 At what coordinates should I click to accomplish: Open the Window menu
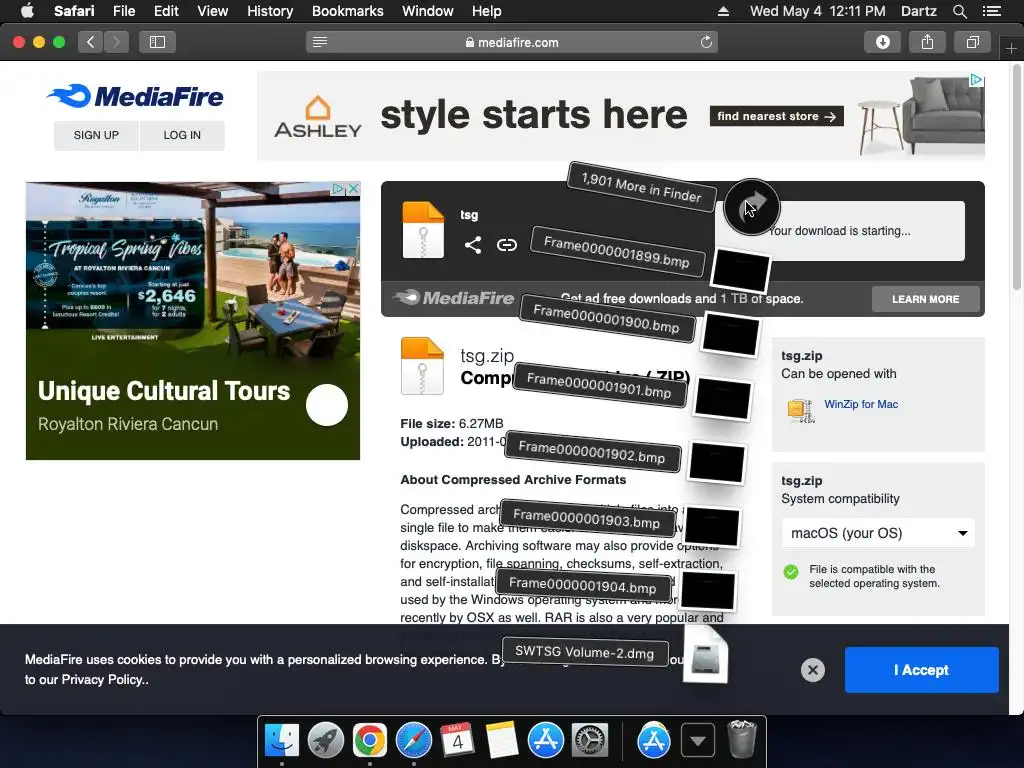pos(427,11)
